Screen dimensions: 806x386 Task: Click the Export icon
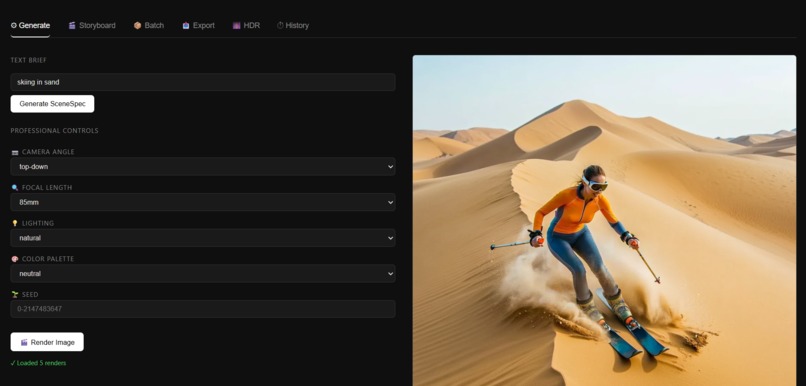click(x=186, y=25)
